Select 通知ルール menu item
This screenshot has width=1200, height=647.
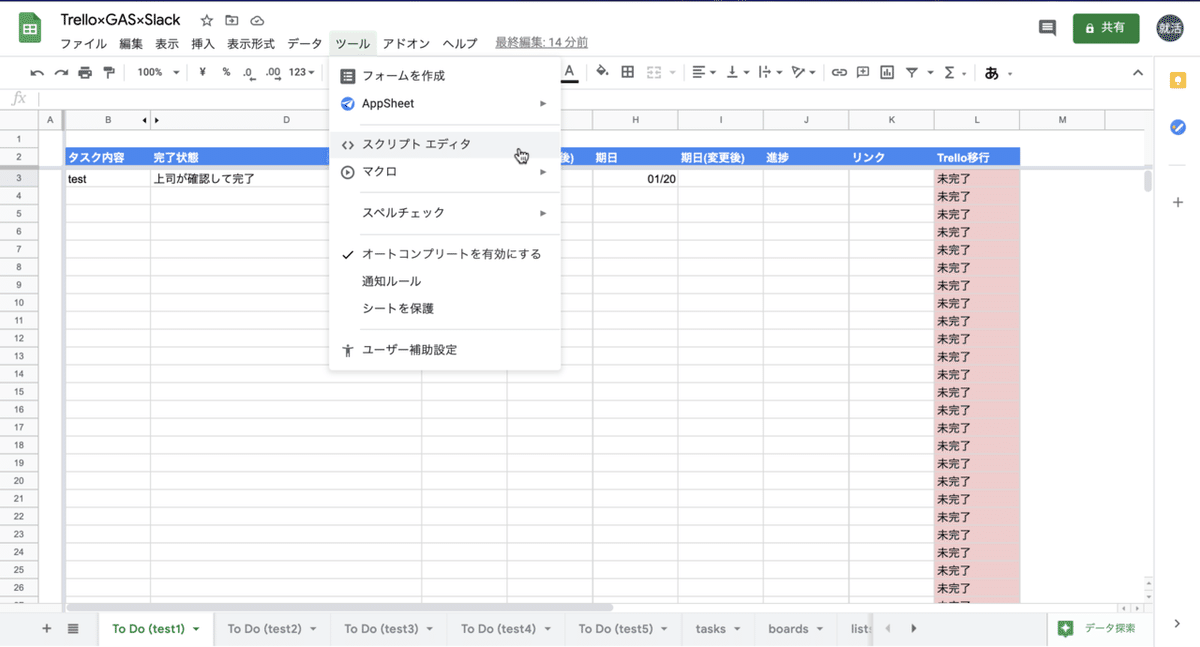(x=445, y=282)
